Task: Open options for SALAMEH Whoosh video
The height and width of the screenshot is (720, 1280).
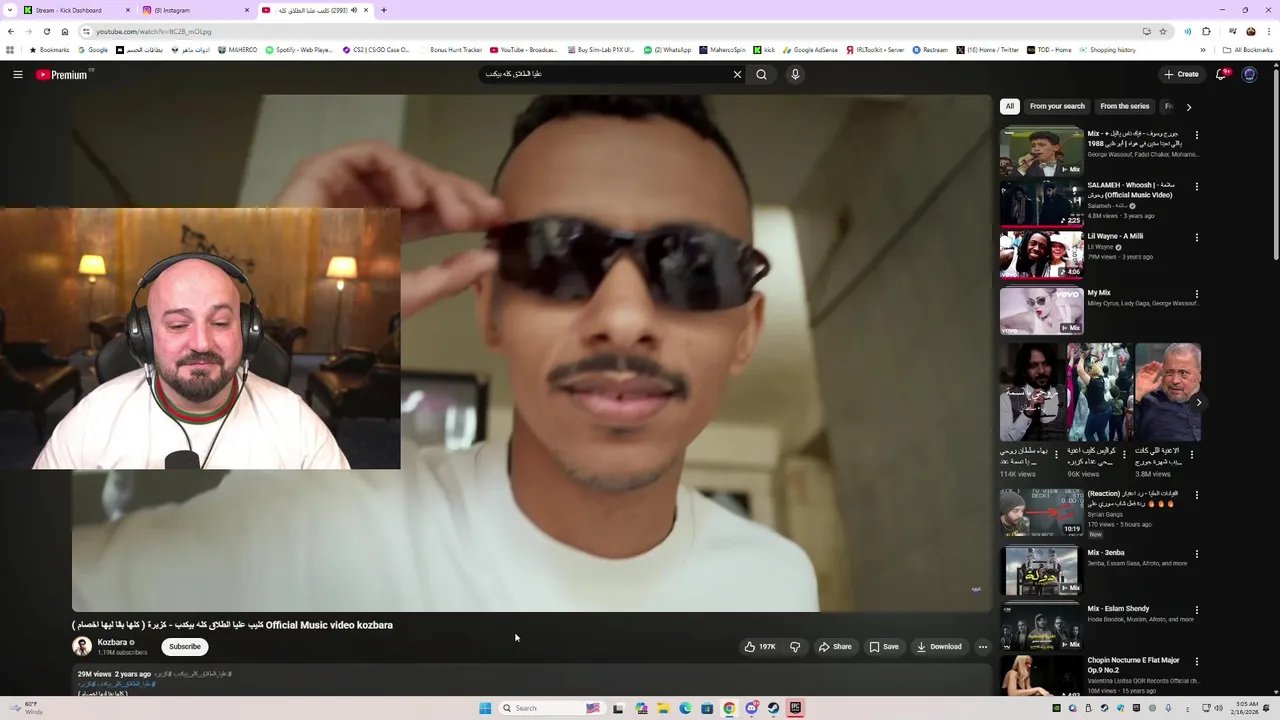Action: (x=1196, y=186)
